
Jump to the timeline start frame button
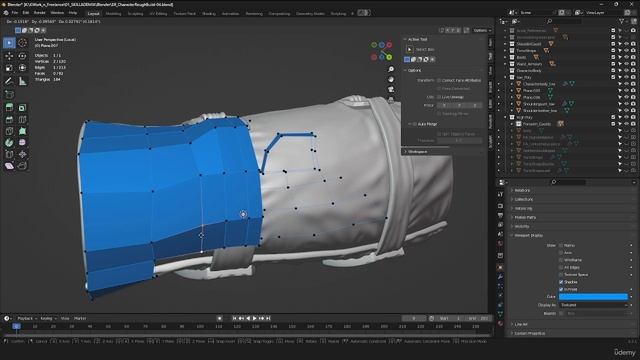click(x=234, y=318)
